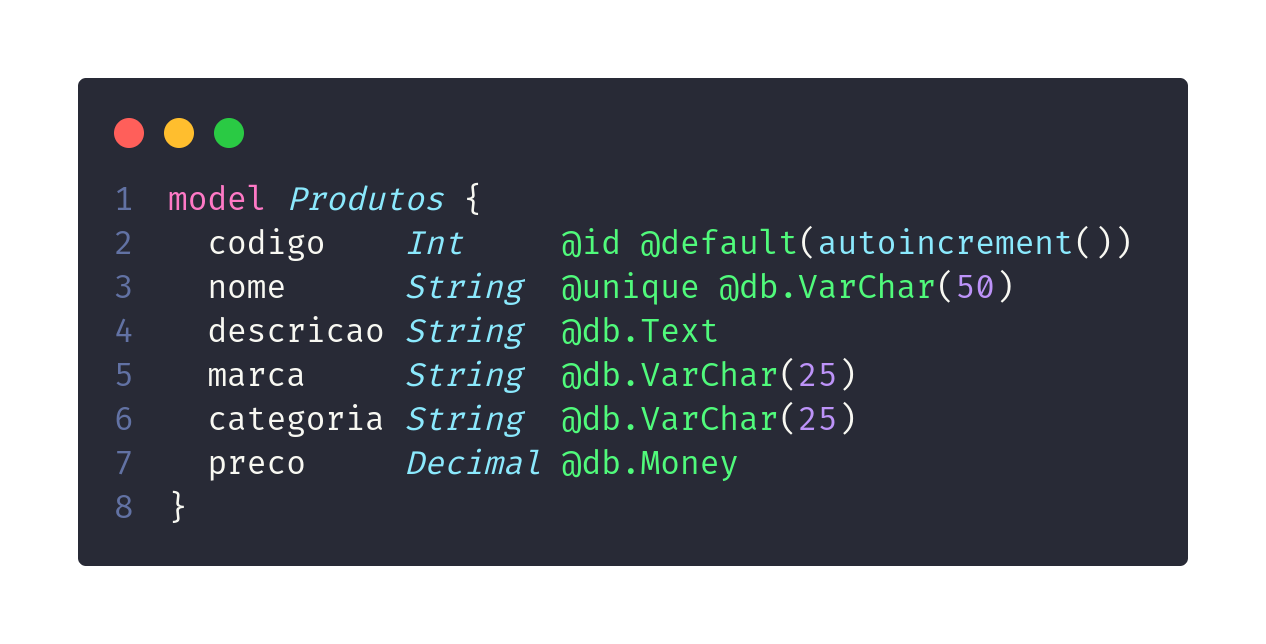The height and width of the screenshot is (644, 1266).
Task: Click line number 5 in gutter
Action: (x=124, y=375)
